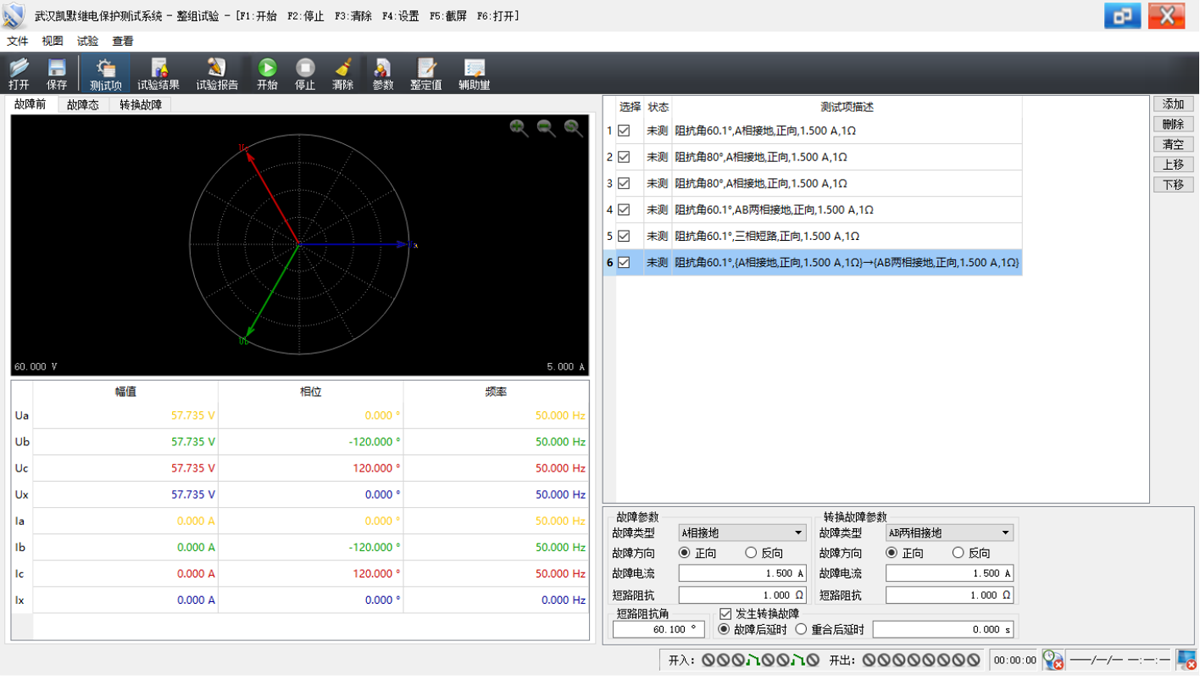Screen dimensions: 1200x676
Task: Click the 清除 (Clear) broom icon
Action: tap(343, 74)
